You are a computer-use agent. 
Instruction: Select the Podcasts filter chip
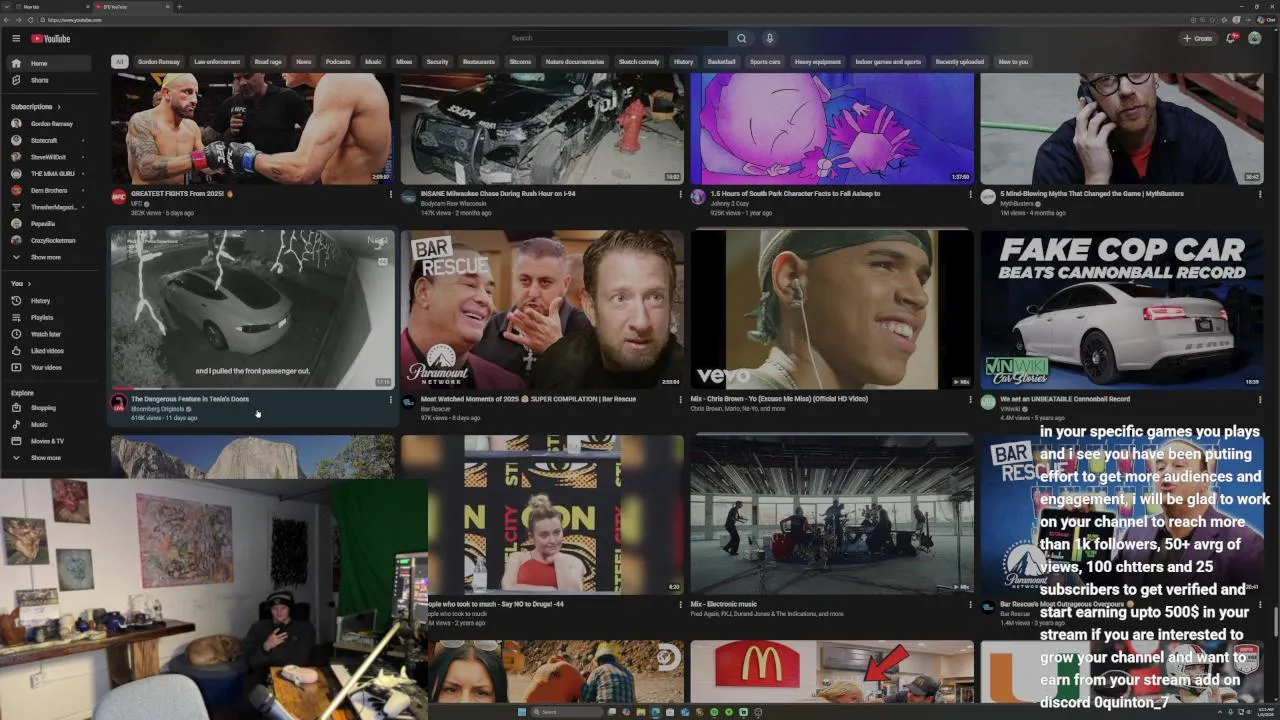[338, 62]
